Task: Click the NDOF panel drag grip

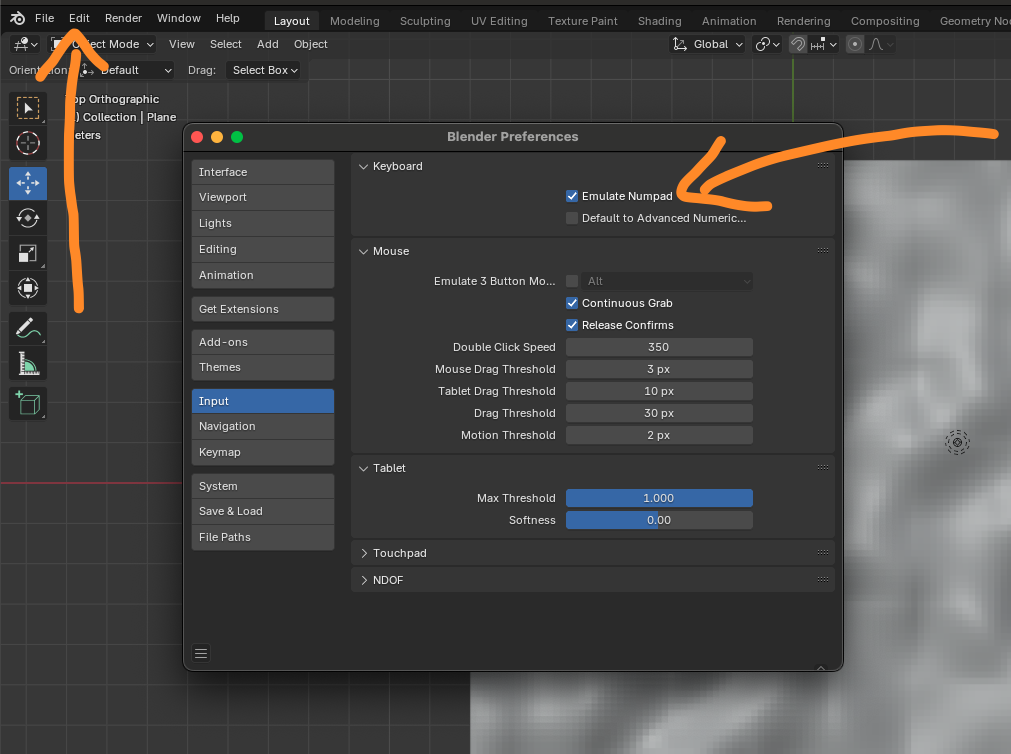Action: [823, 580]
